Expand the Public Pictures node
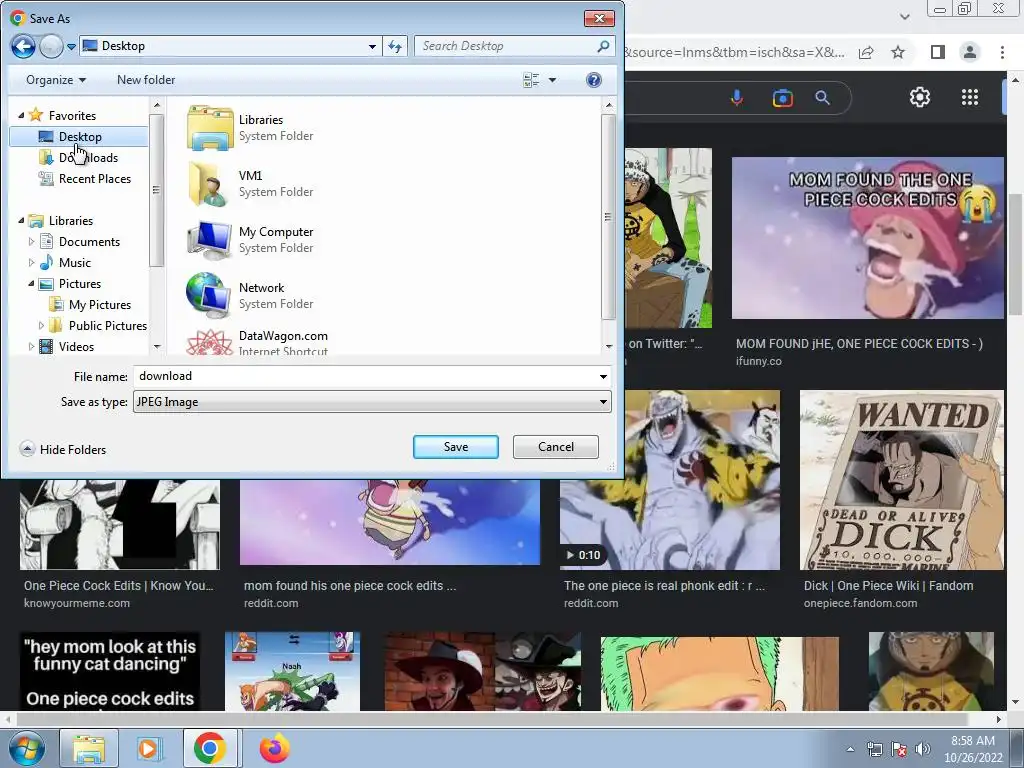Image resolution: width=1024 pixels, height=768 pixels. (41, 325)
